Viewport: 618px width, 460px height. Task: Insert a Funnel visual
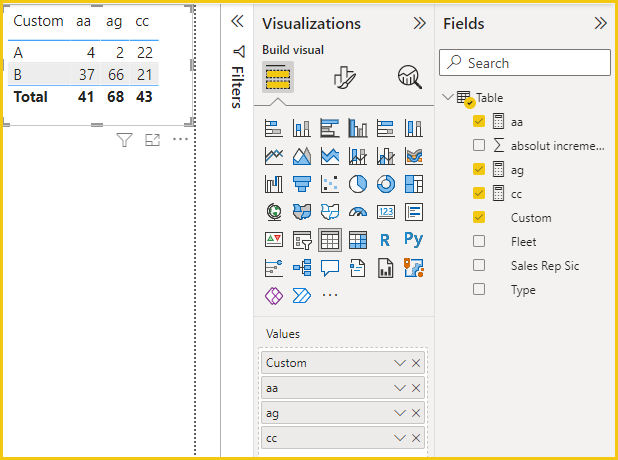point(302,184)
